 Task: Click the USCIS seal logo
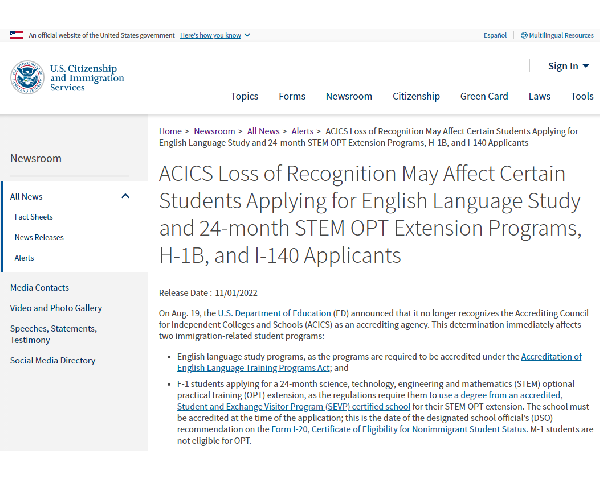coord(27,77)
